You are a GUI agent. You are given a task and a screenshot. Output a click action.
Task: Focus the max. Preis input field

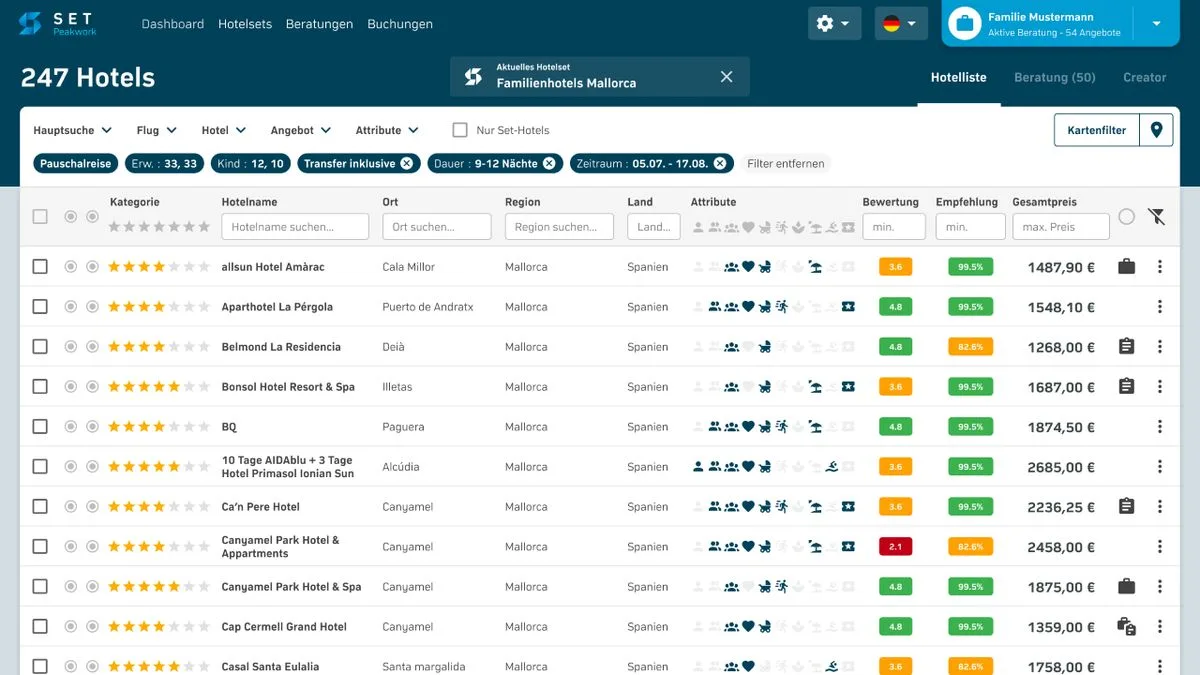coord(1061,227)
